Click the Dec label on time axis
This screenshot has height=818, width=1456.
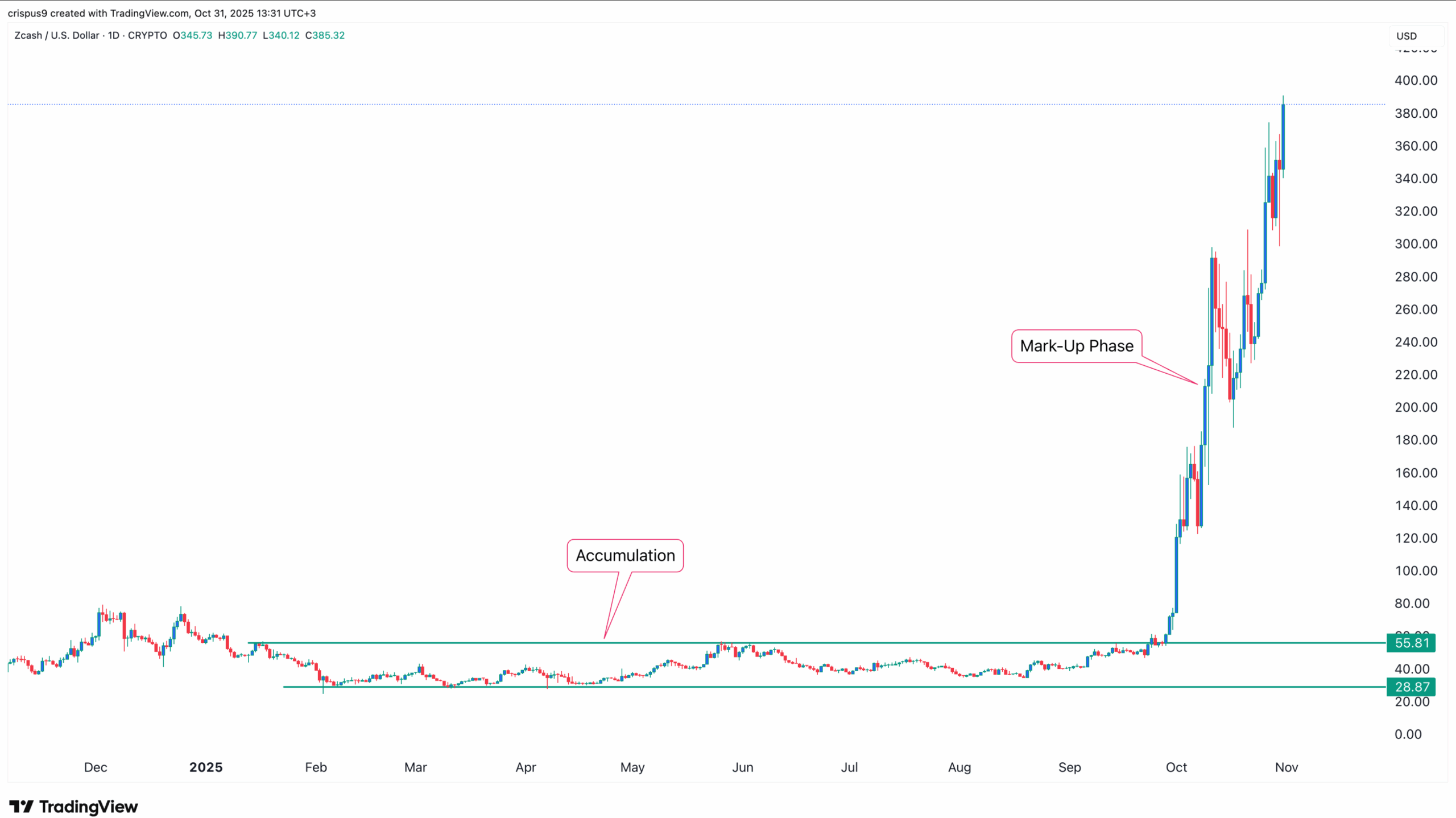click(x=96, y=767)
